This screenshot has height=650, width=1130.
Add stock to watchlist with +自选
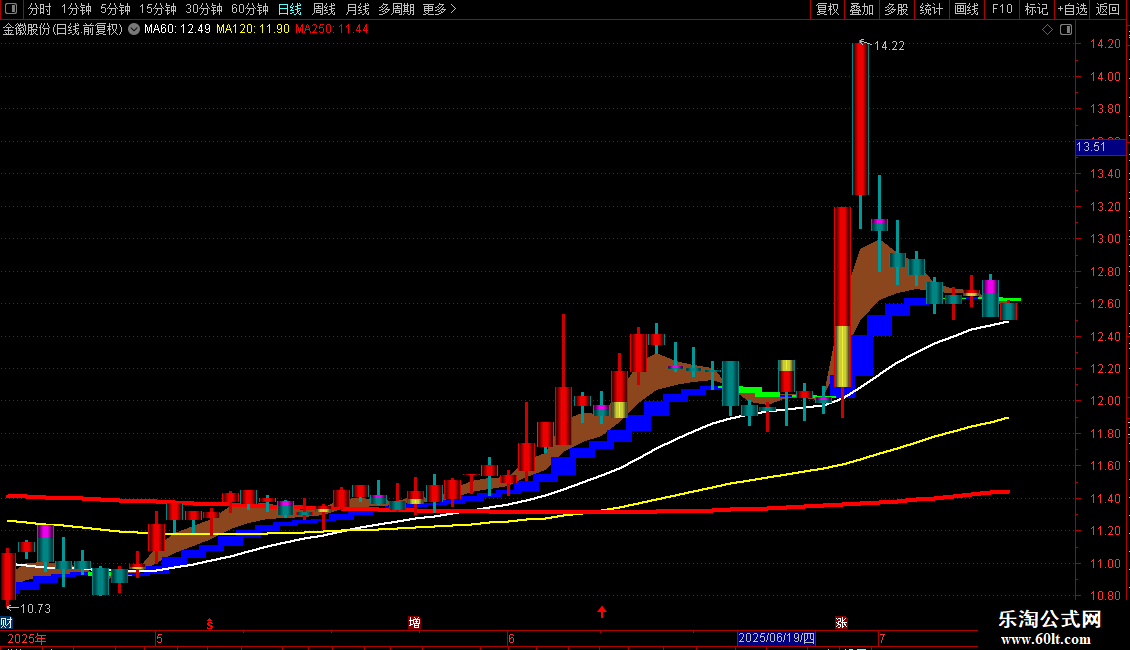click(x=1072, y=9)
